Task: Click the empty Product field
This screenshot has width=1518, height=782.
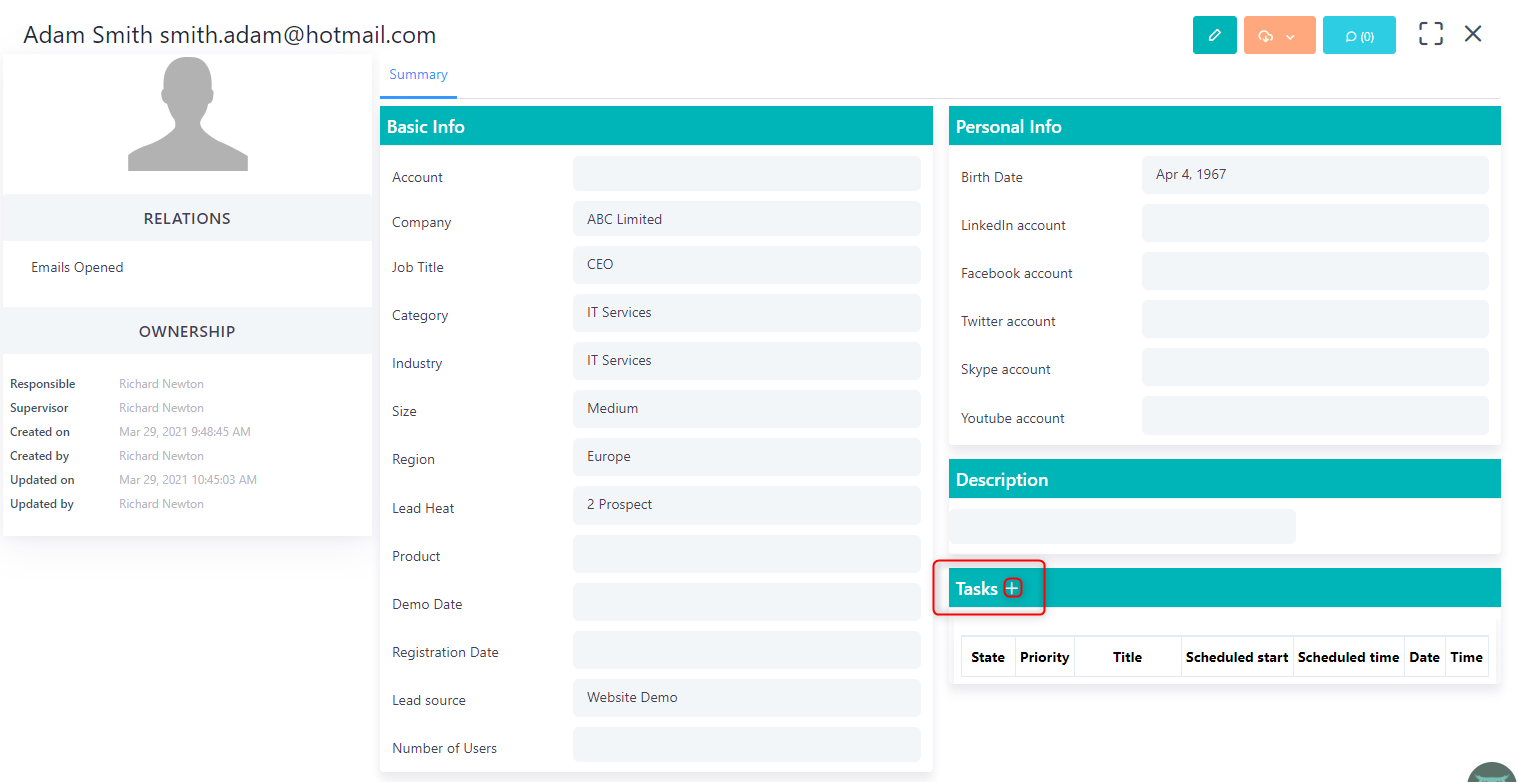Action: (746, 554)
